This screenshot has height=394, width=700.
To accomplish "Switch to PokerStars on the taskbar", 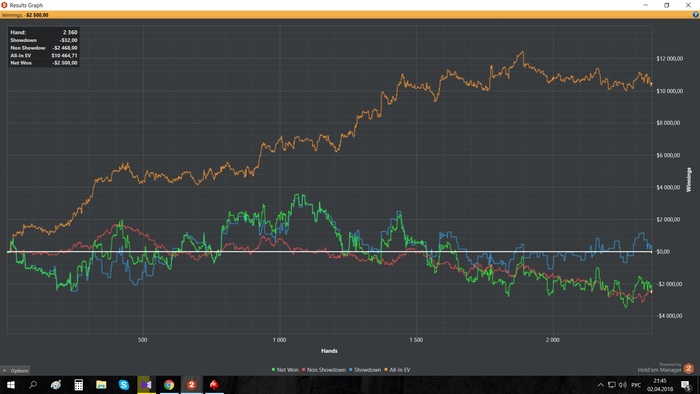I will [214, 385].
